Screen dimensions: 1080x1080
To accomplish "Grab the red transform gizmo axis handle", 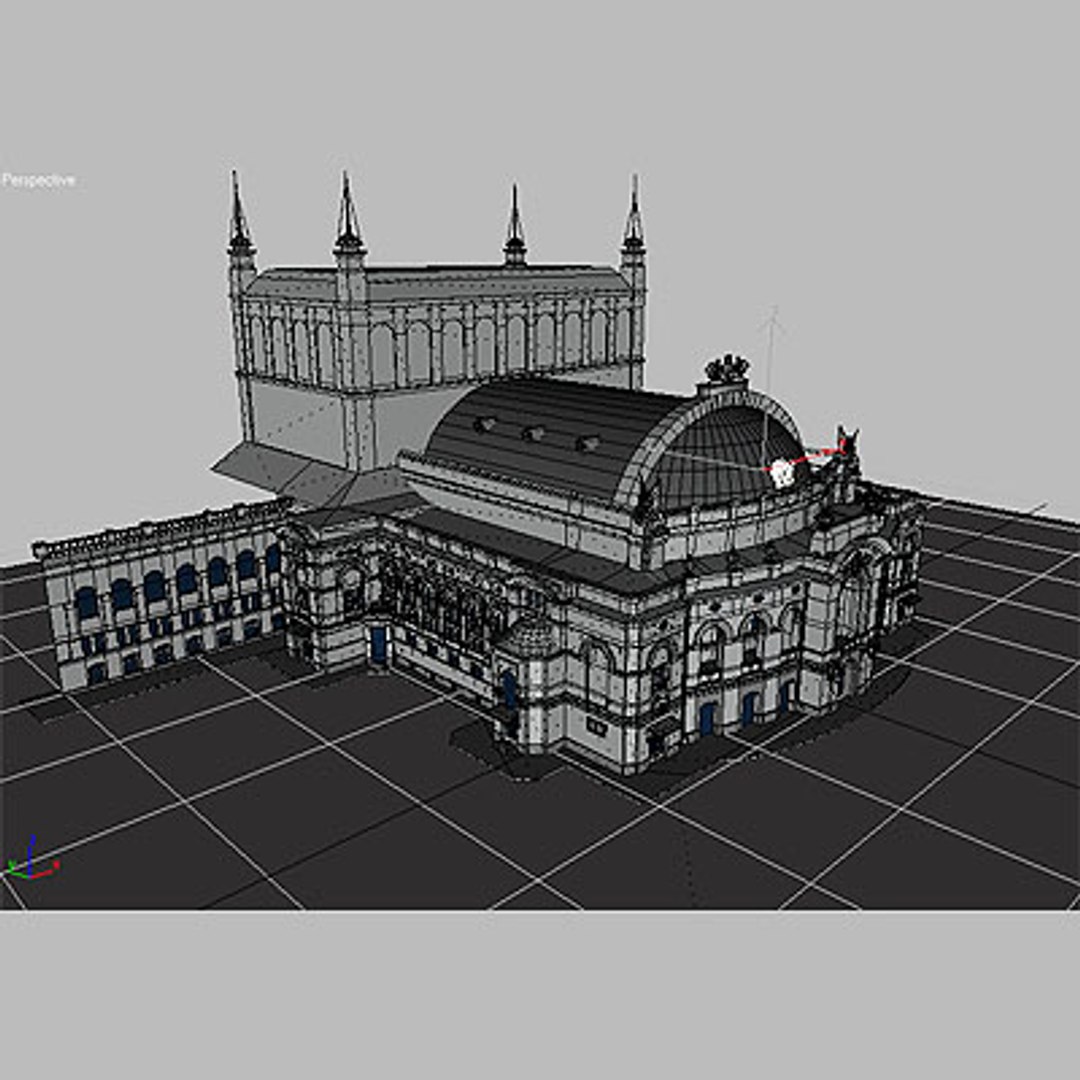I will [815, 457].
